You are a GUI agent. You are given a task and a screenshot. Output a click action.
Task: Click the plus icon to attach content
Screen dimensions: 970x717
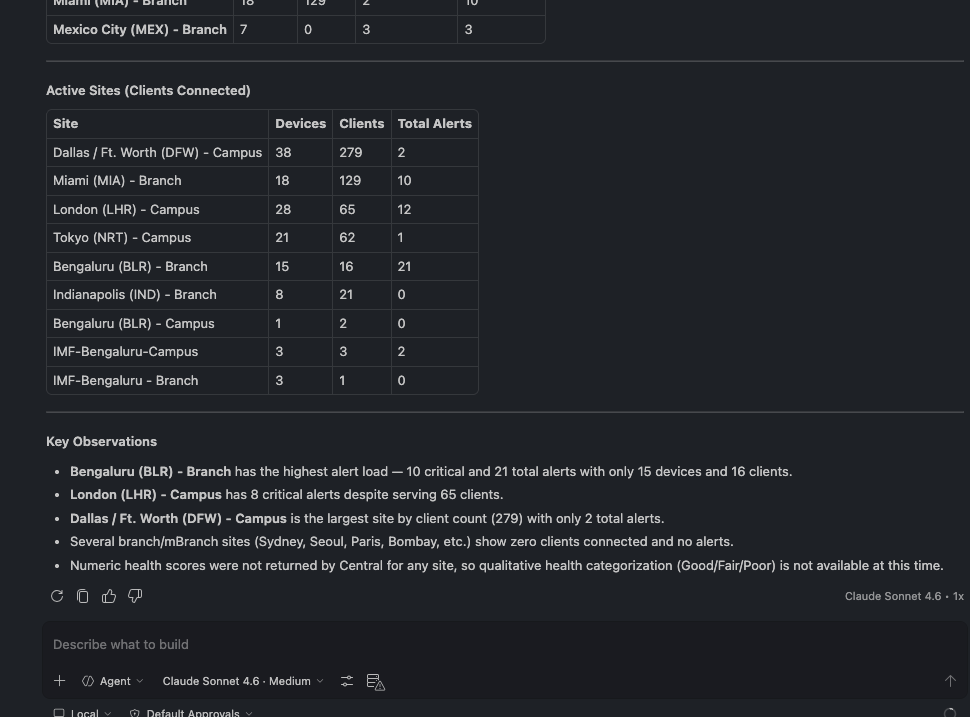point(59,681)
